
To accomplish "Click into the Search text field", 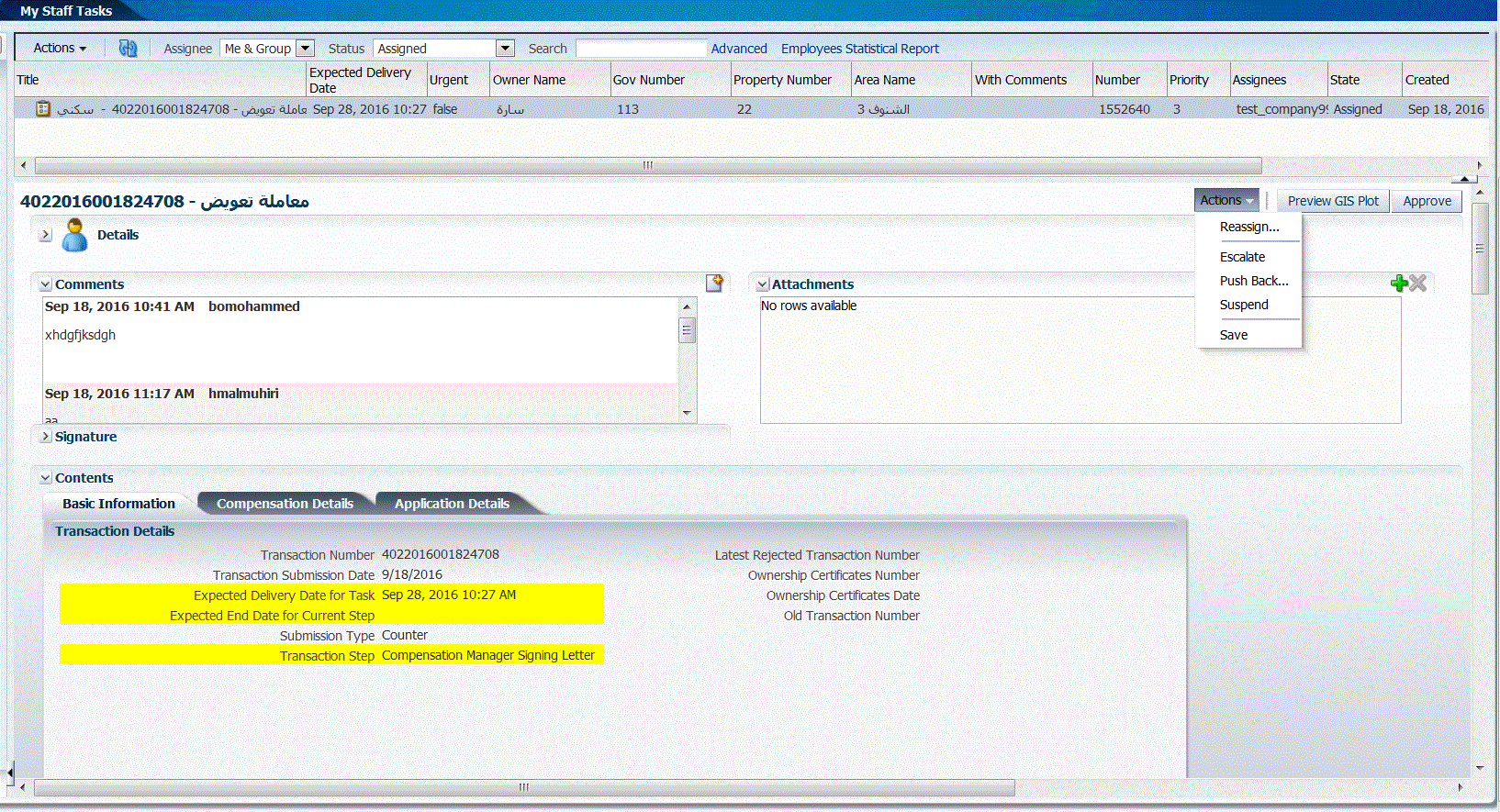I will point(641,49).
